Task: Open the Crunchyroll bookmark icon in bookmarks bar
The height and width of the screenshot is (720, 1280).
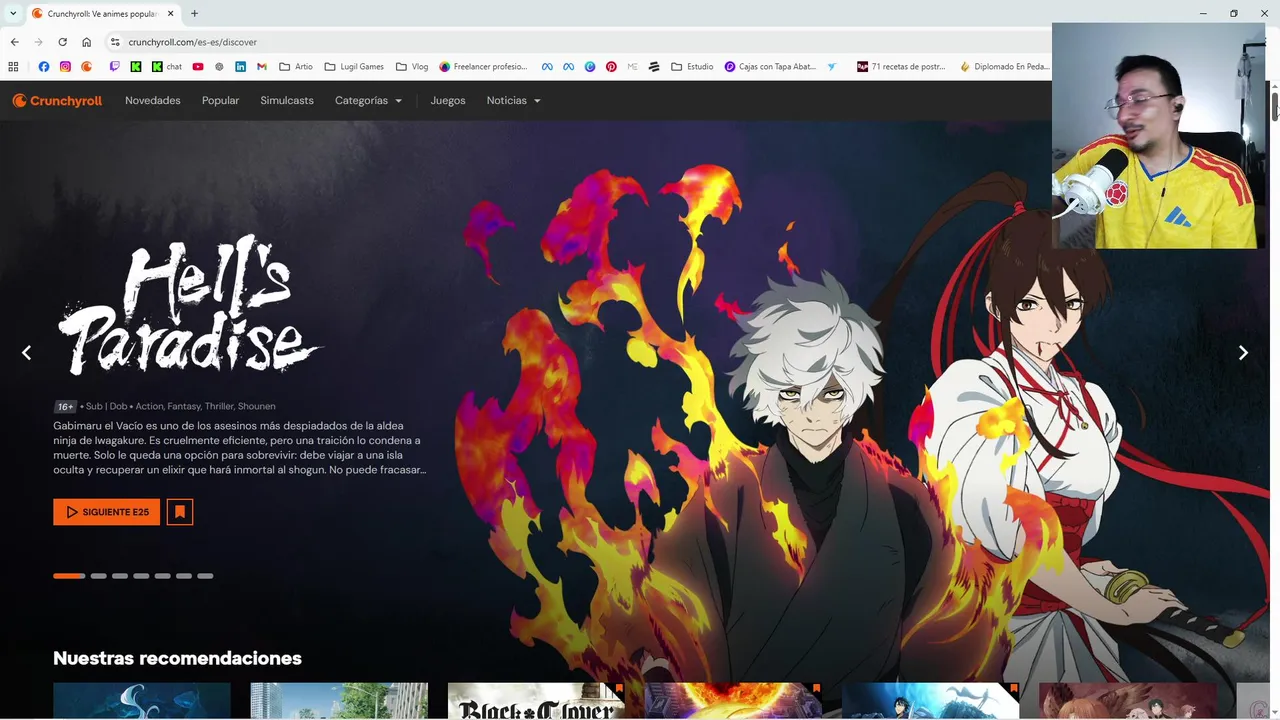Action: click(x=87, y=67)
